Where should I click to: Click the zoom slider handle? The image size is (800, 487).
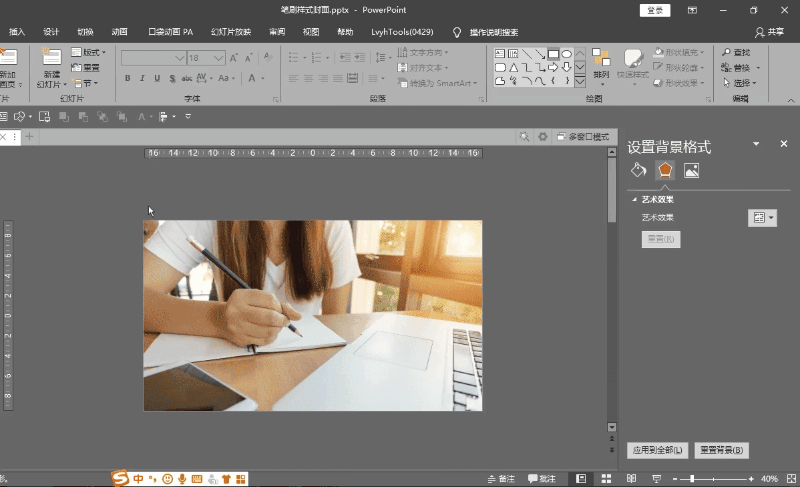pyautogui.click(x=692, y=478)
